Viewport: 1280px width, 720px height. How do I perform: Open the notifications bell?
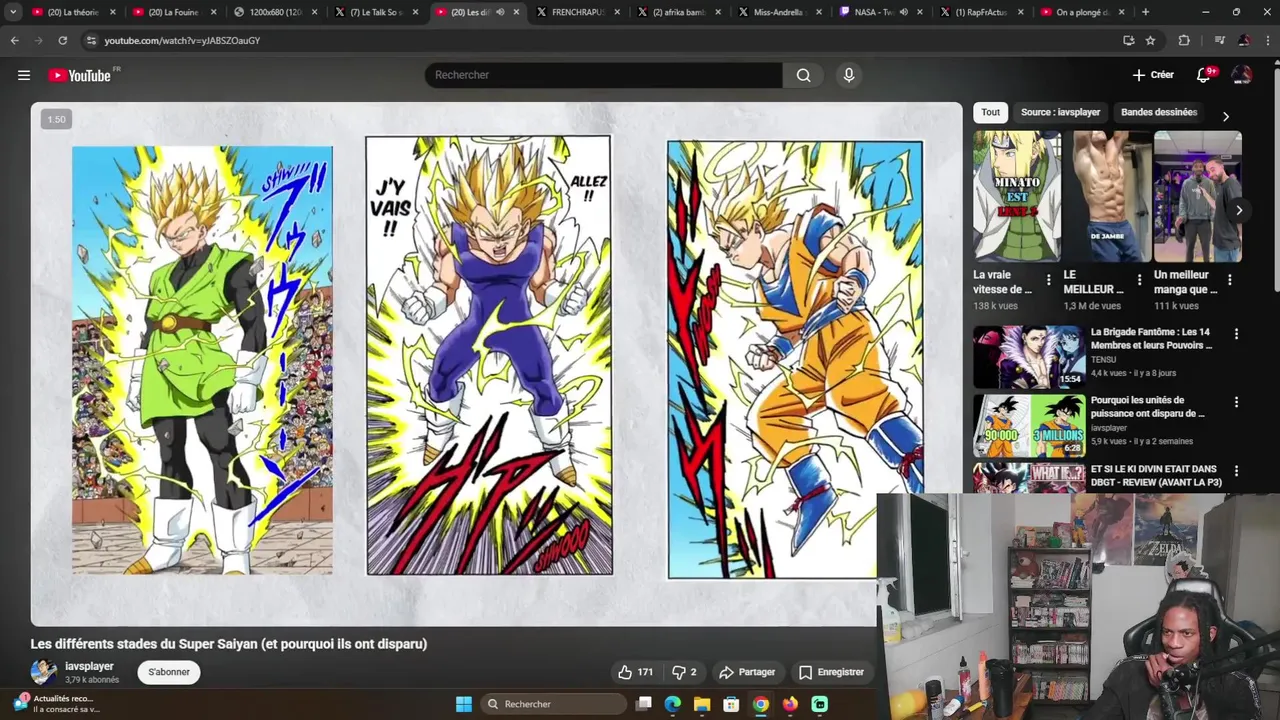pos(1204,75)
